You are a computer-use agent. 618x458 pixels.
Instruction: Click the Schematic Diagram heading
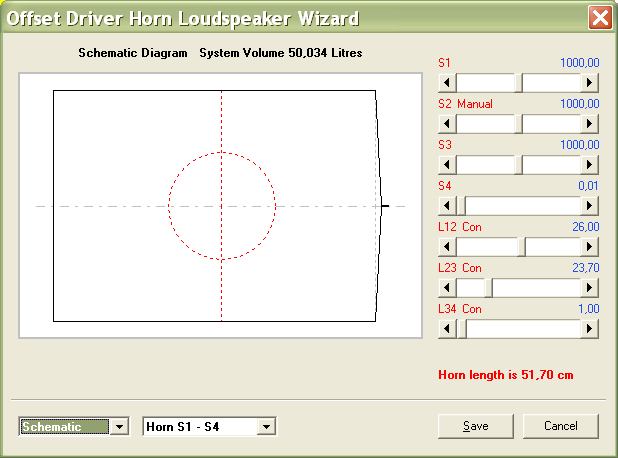tap(133, 53)
